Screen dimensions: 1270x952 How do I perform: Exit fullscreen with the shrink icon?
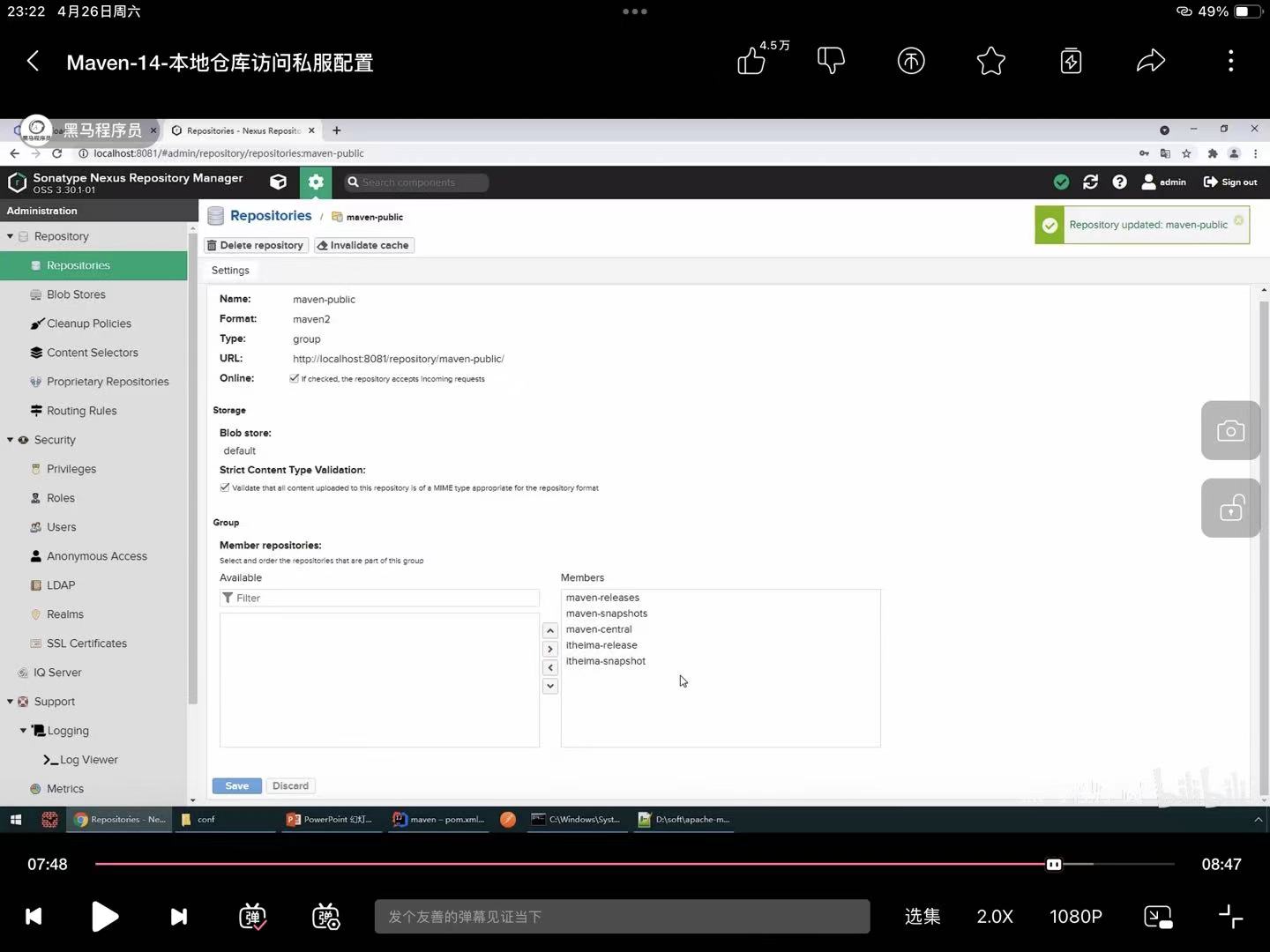coord(1230,917)
